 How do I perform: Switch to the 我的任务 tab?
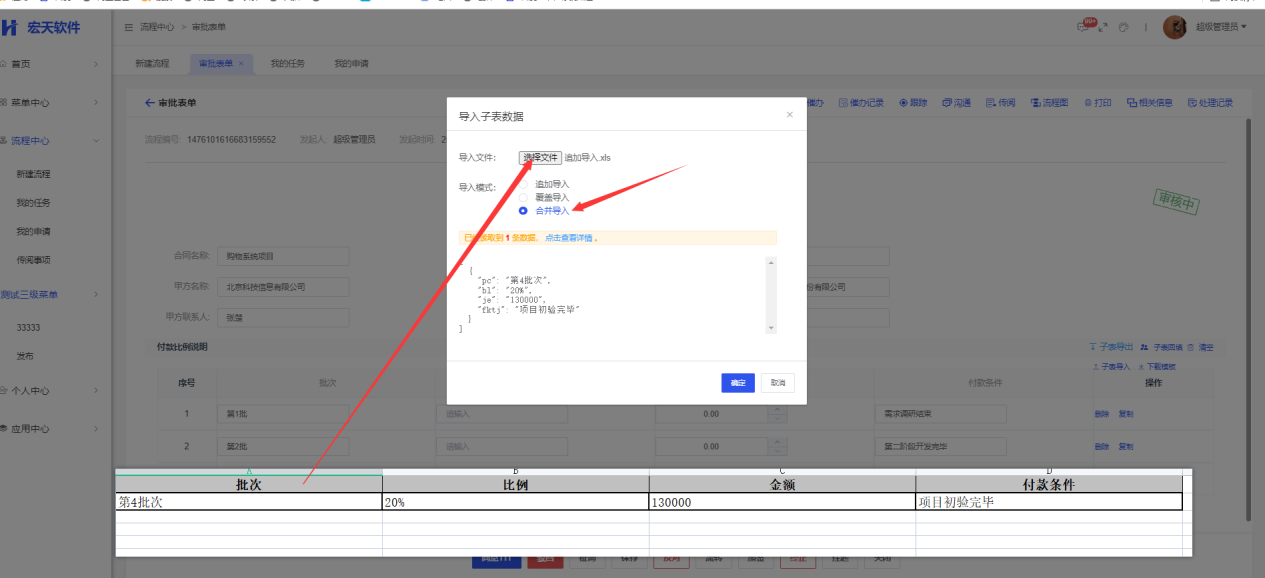pyautogui.click(x=288, y=63)
